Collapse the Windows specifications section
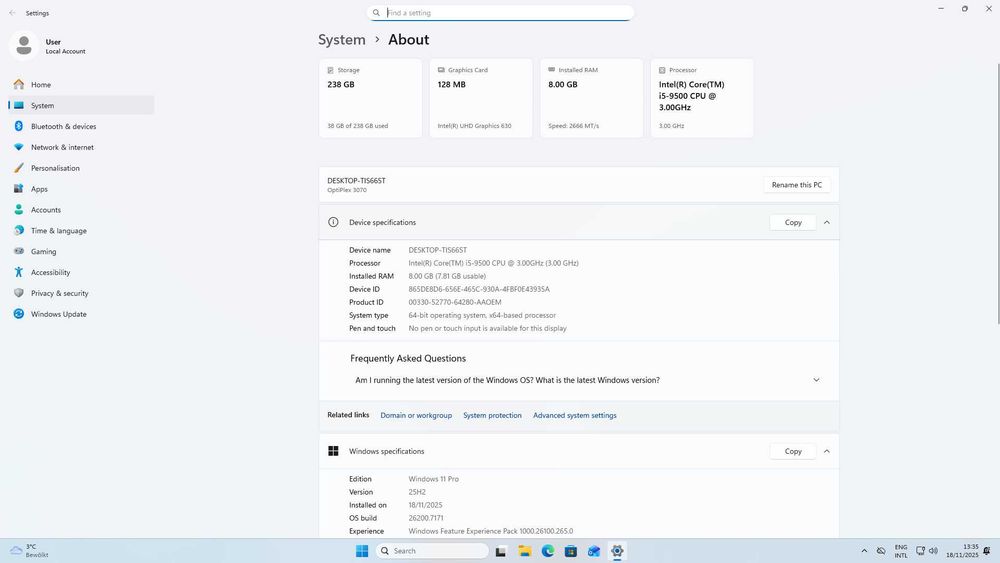This screenshot has width=1000, height=563. pyautogui.click(x=827, y=451)
